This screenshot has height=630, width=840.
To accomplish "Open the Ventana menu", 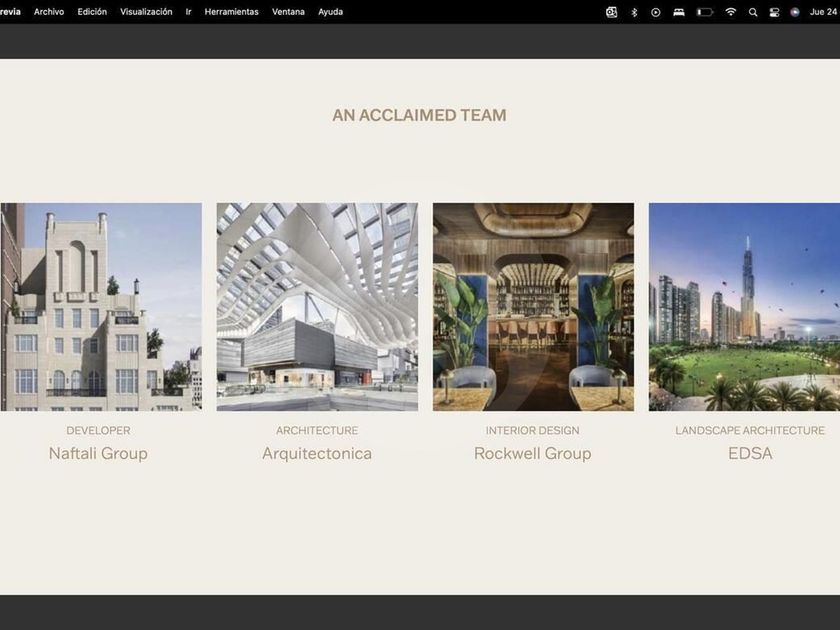I will coord(288,12).
